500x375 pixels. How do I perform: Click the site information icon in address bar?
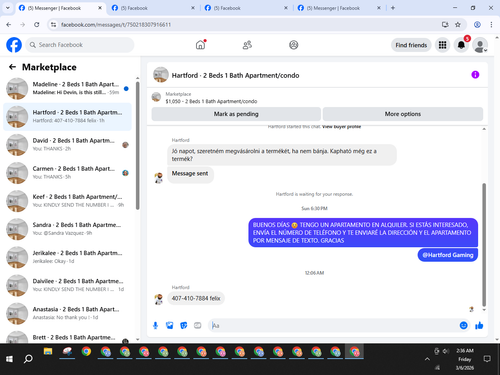point(53,24)
